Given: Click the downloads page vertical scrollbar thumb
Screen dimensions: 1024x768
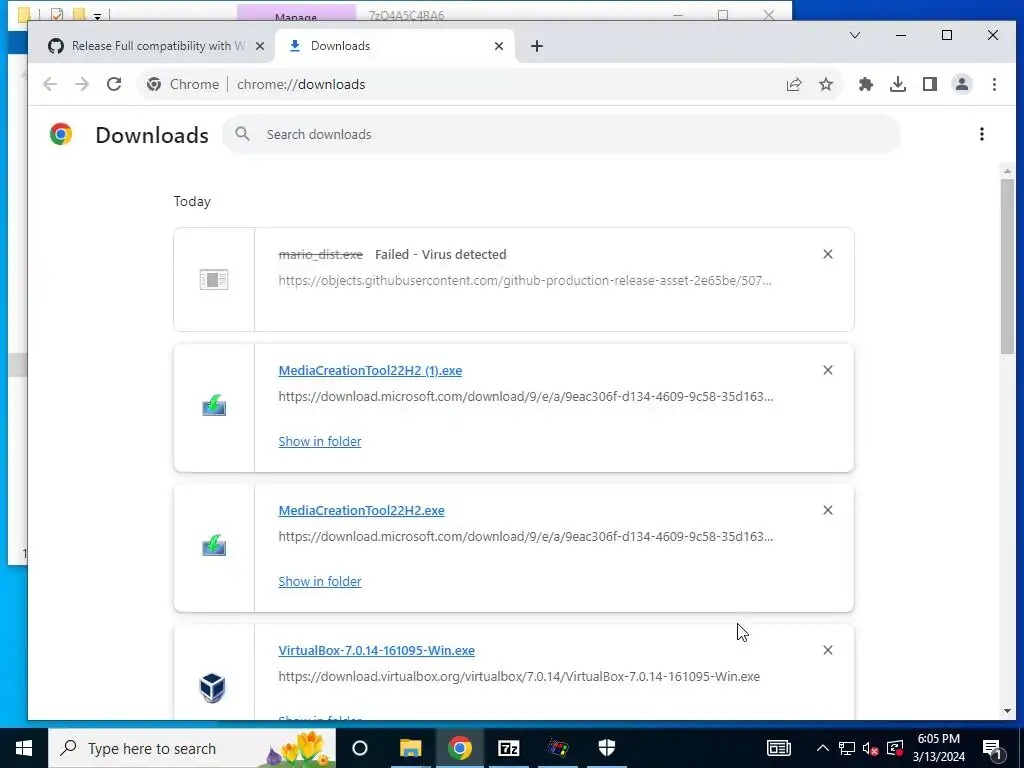Looking at the screenshot, I should click(1007, 266).
